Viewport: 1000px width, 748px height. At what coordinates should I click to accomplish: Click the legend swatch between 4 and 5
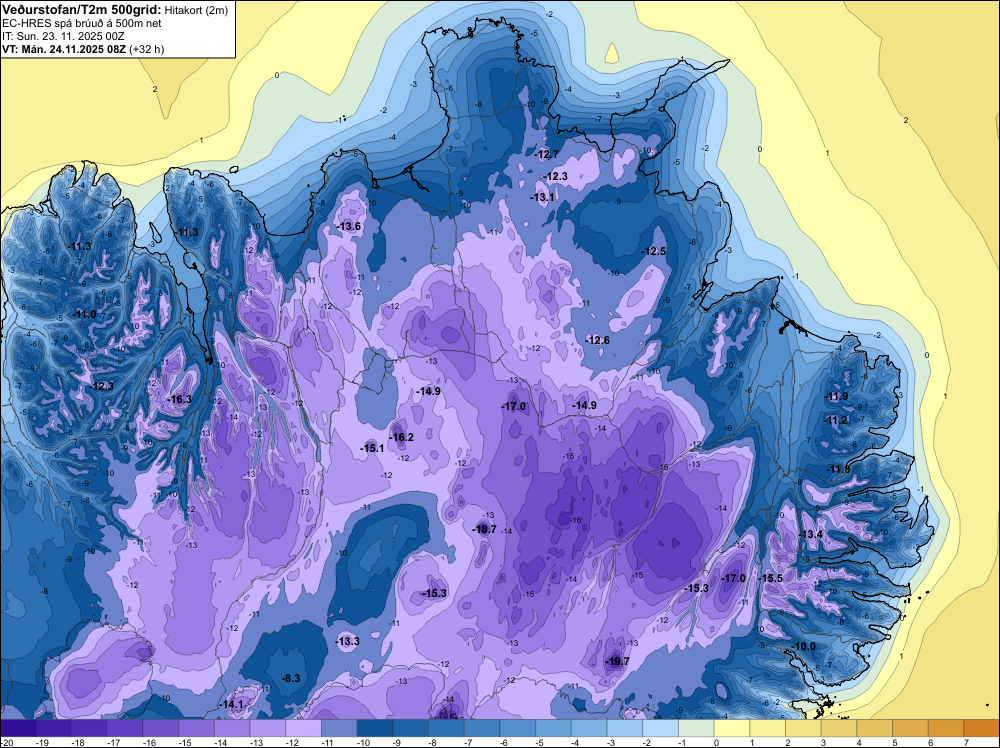(x=875, y=728)
